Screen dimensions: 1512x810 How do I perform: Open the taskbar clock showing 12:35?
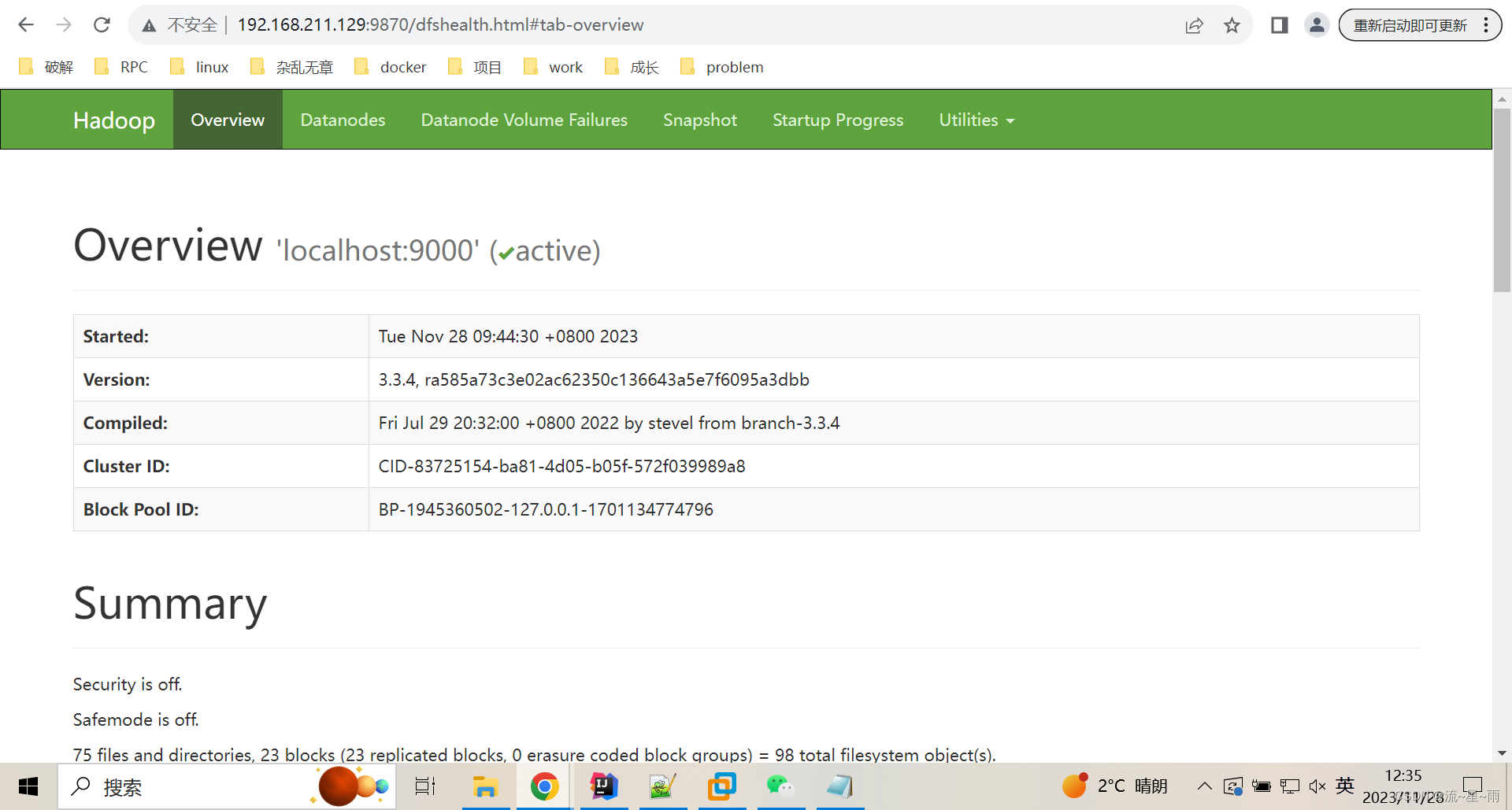1403,786
